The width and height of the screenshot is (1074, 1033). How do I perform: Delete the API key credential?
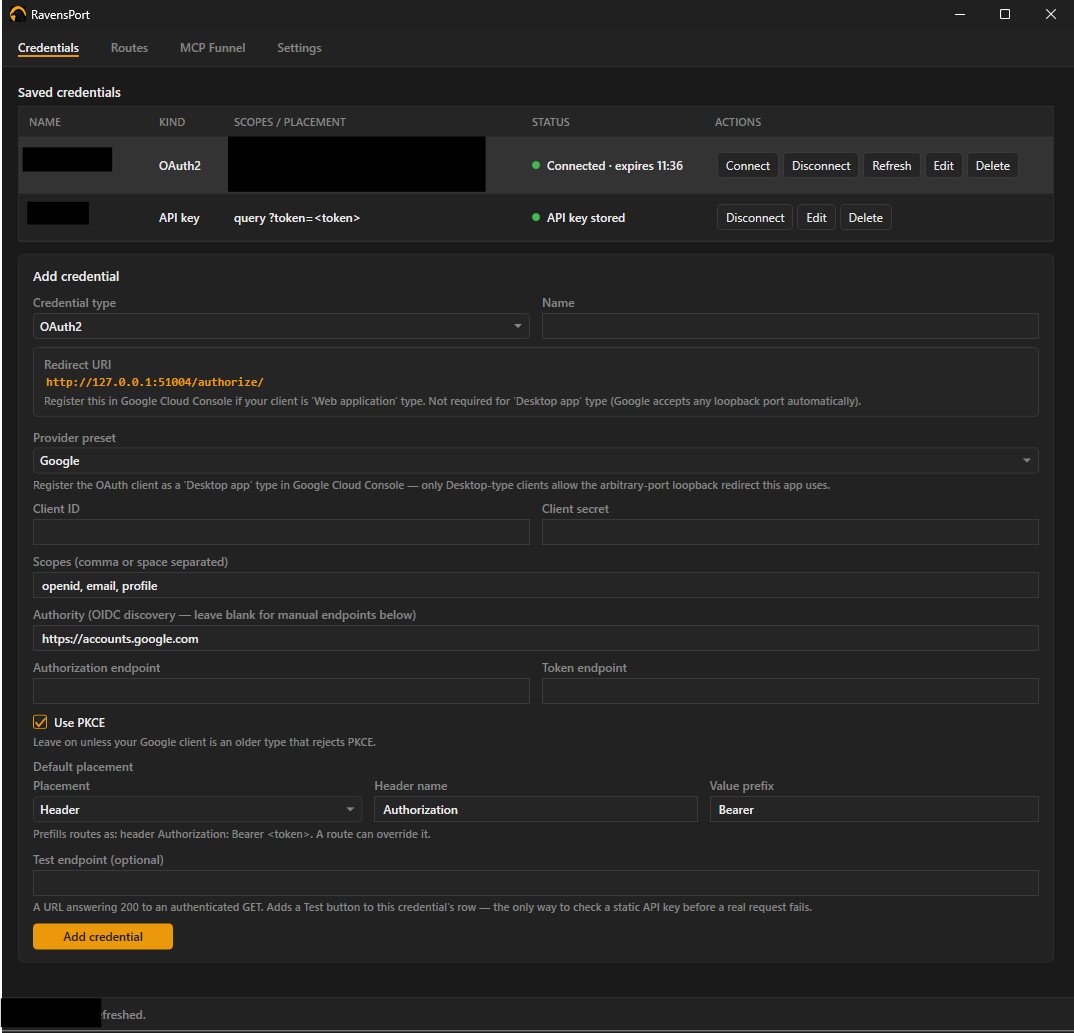pos(865,218)
